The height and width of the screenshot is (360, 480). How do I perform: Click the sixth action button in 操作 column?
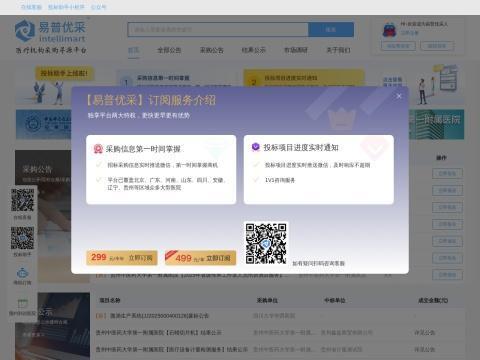point(447,258)
